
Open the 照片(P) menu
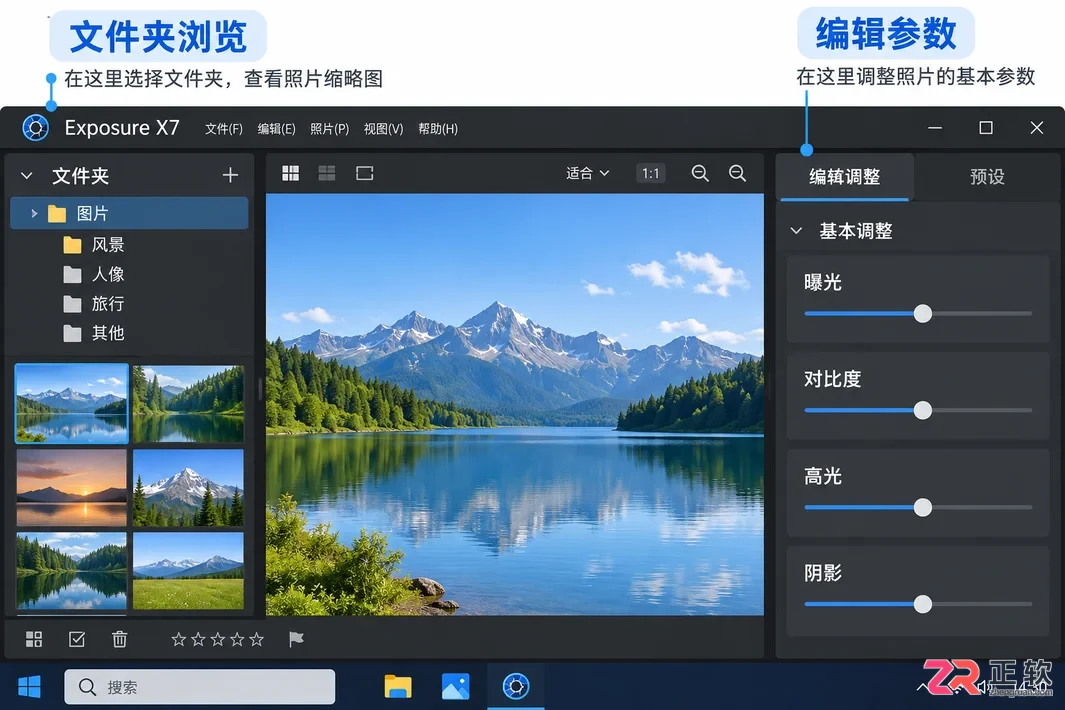pos(329,128)
